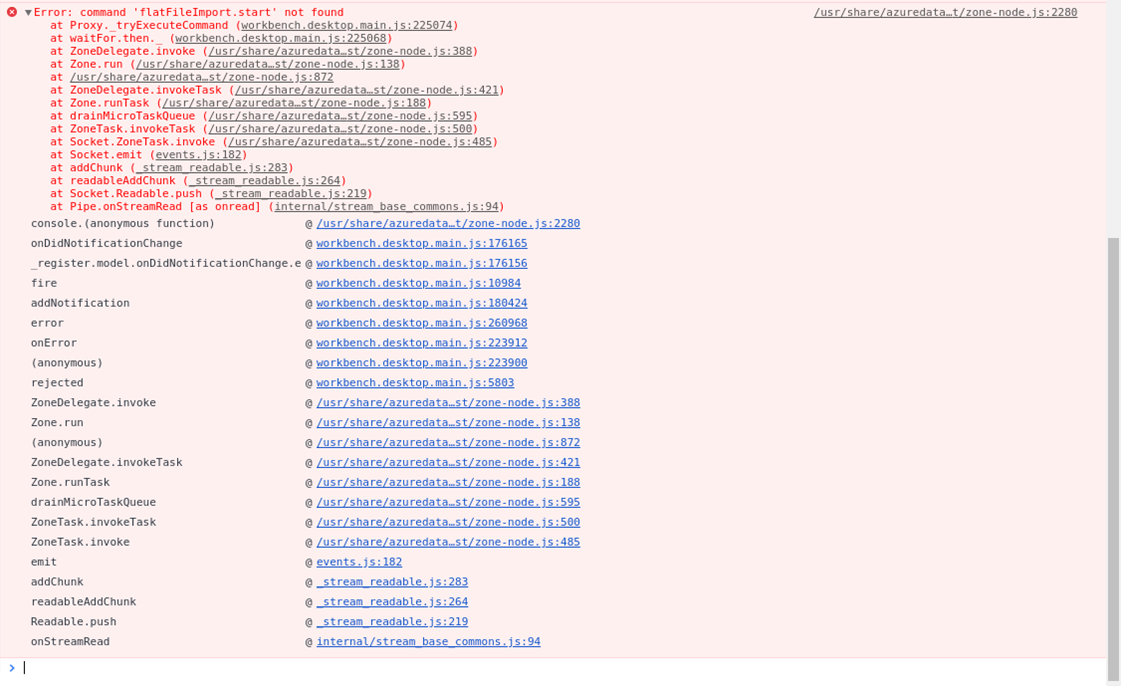Click the red error circle icon
This screenshot has width=1124, height=686.
[12, 12]
